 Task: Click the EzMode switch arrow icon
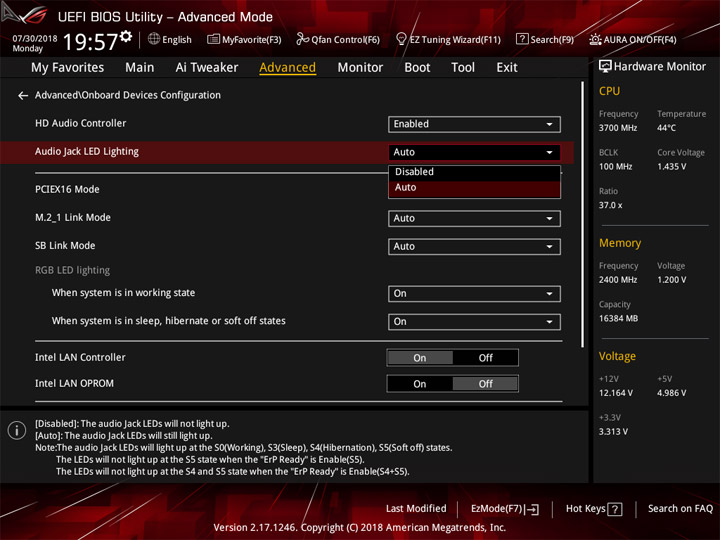533,509
